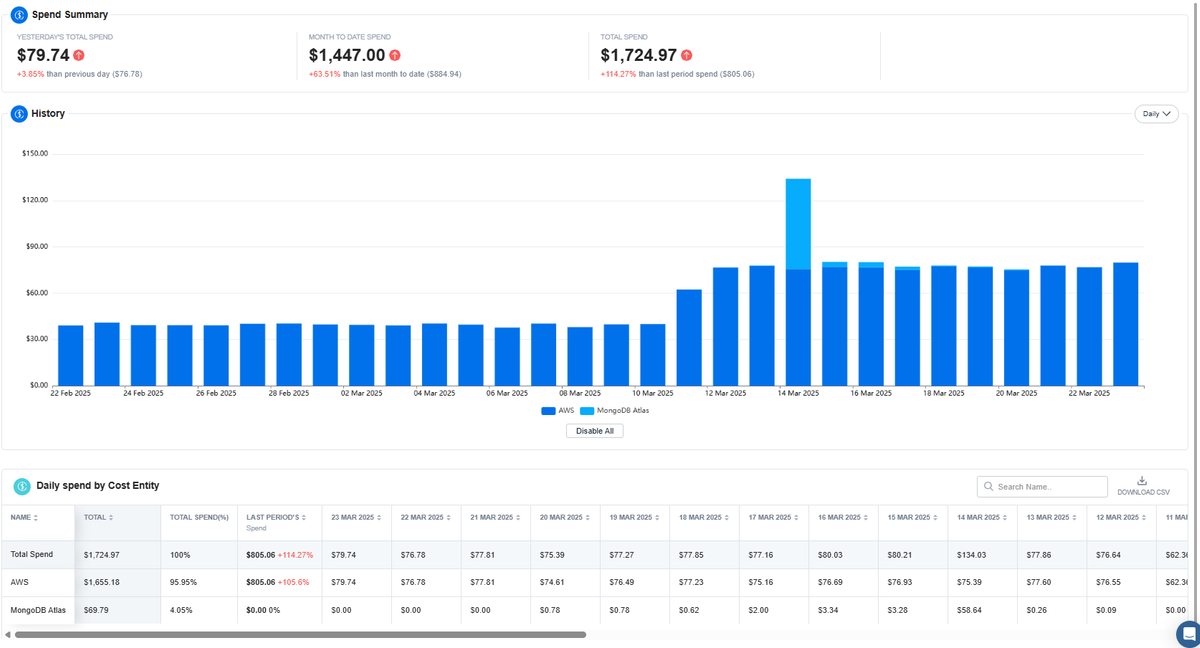Open the Daily granularity dropdown
Image resolution: width=1200 pixels, height=648 pixels.
[x=1156, y=114]
